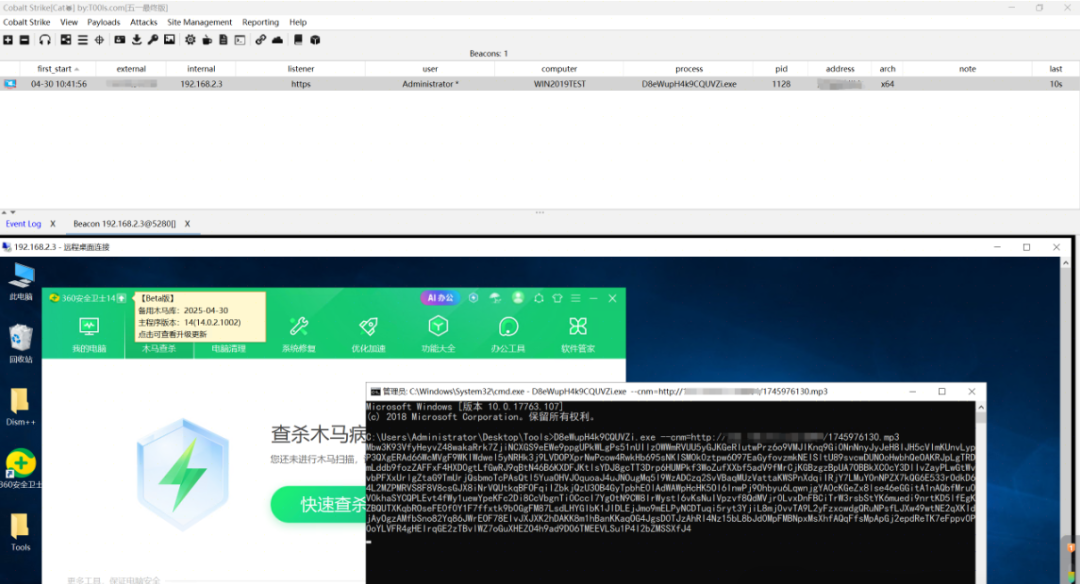Click the plus connect icon in Cobalt Strike toolbar
The image size is (1080, 584).
[8, 40]
